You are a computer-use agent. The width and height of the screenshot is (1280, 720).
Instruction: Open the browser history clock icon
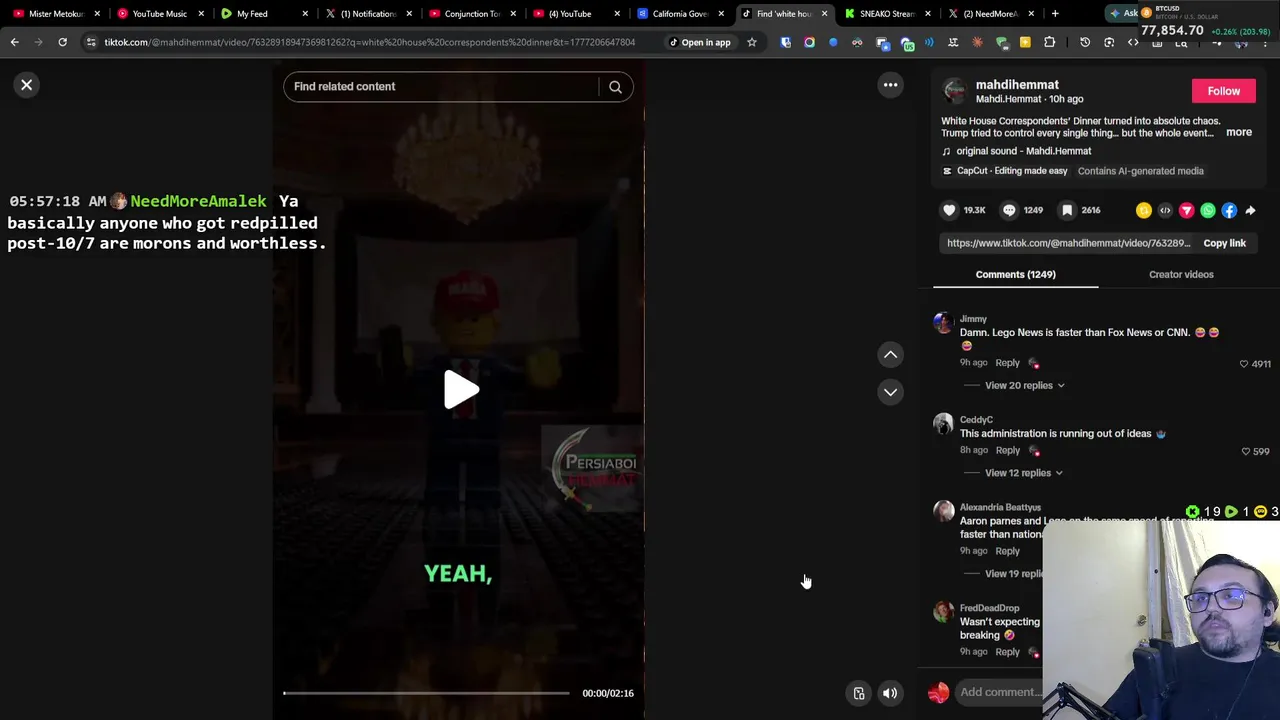[1085, 42]
